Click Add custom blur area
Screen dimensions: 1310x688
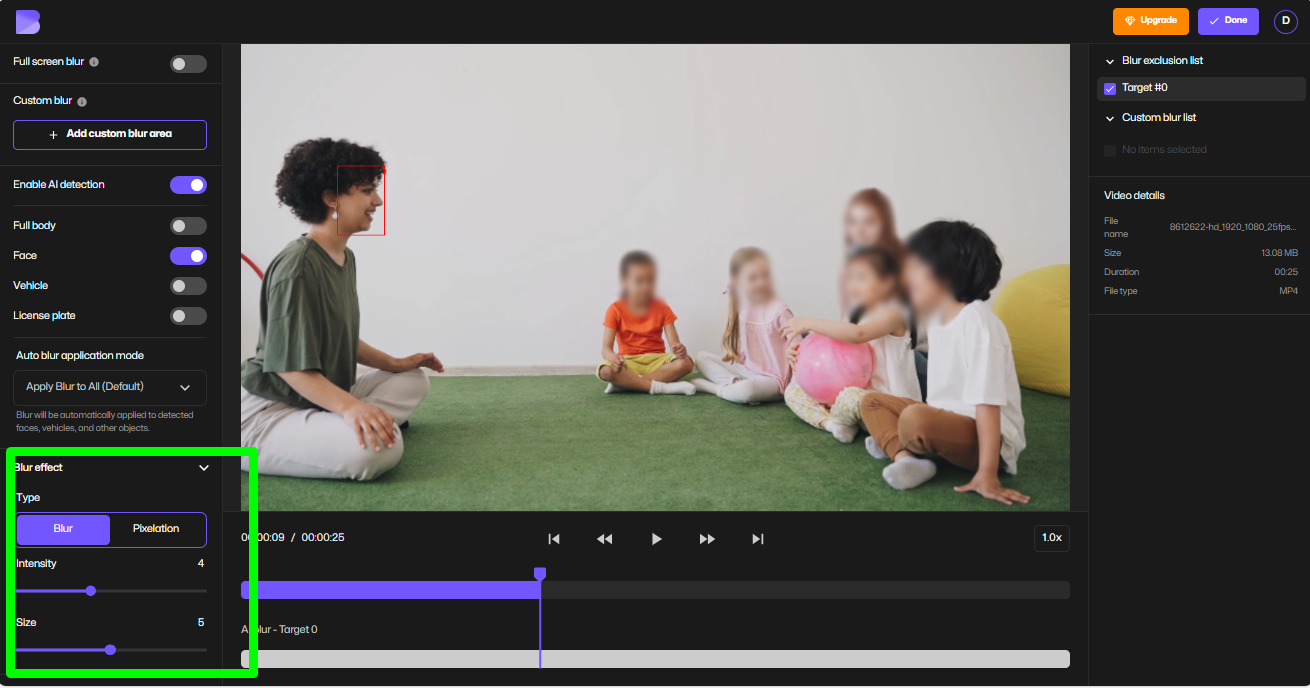pyautogui.click(x=110, y=134)
